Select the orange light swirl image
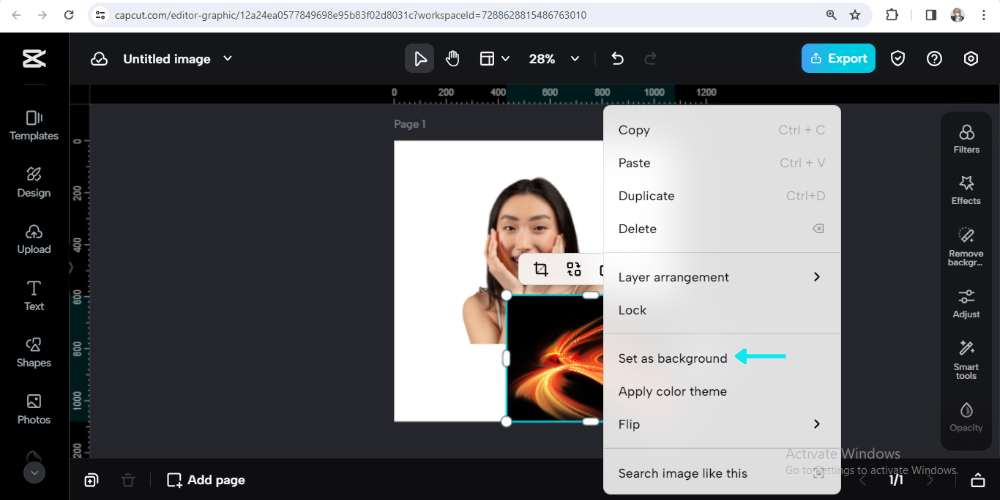1000x500 pixels. tap(555, 358)
